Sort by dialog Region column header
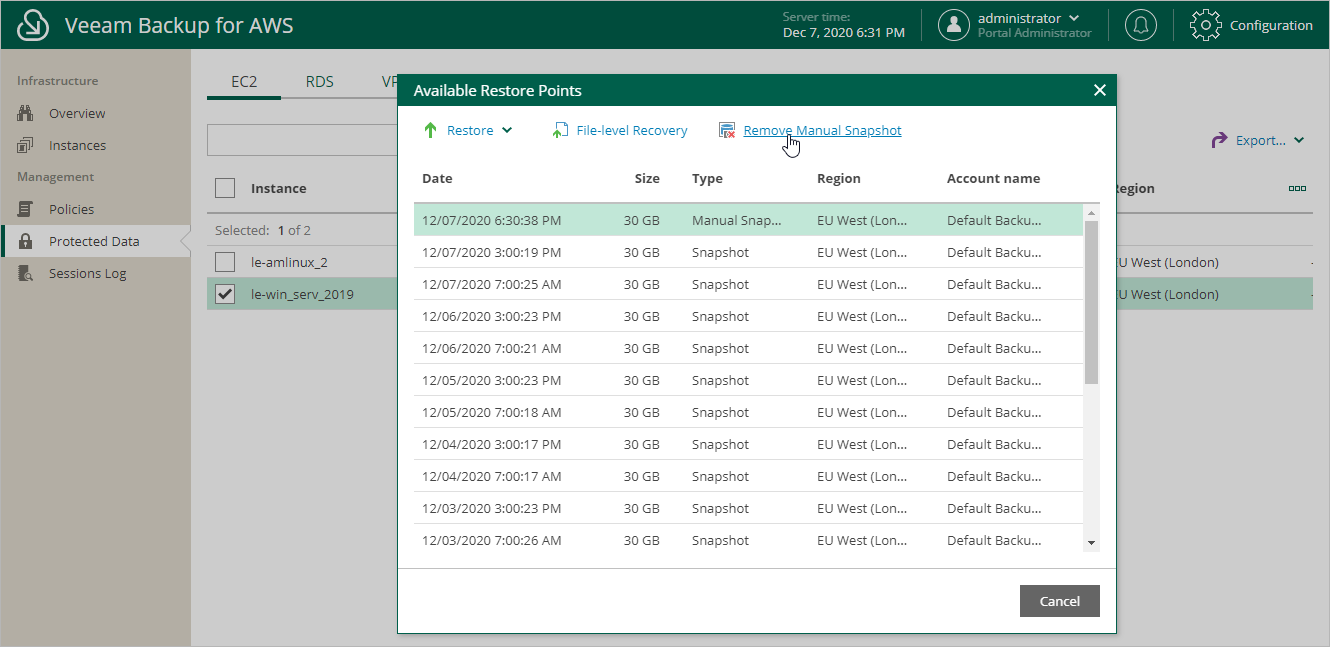Image resolution: width=1330 pixels, height=647 pixels. pos(838,178)
